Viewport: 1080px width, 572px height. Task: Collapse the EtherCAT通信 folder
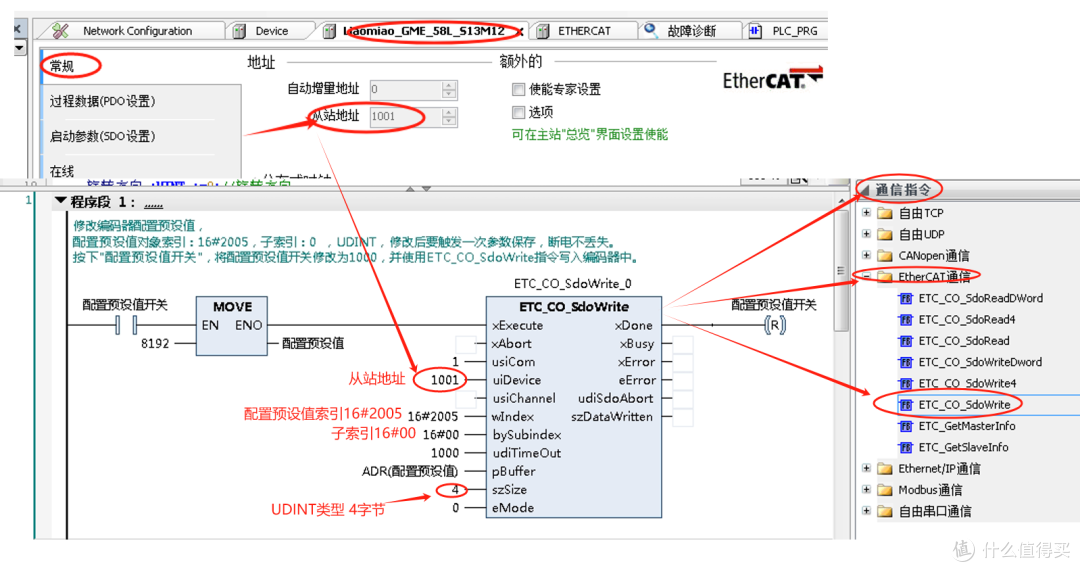coord(866,277)
